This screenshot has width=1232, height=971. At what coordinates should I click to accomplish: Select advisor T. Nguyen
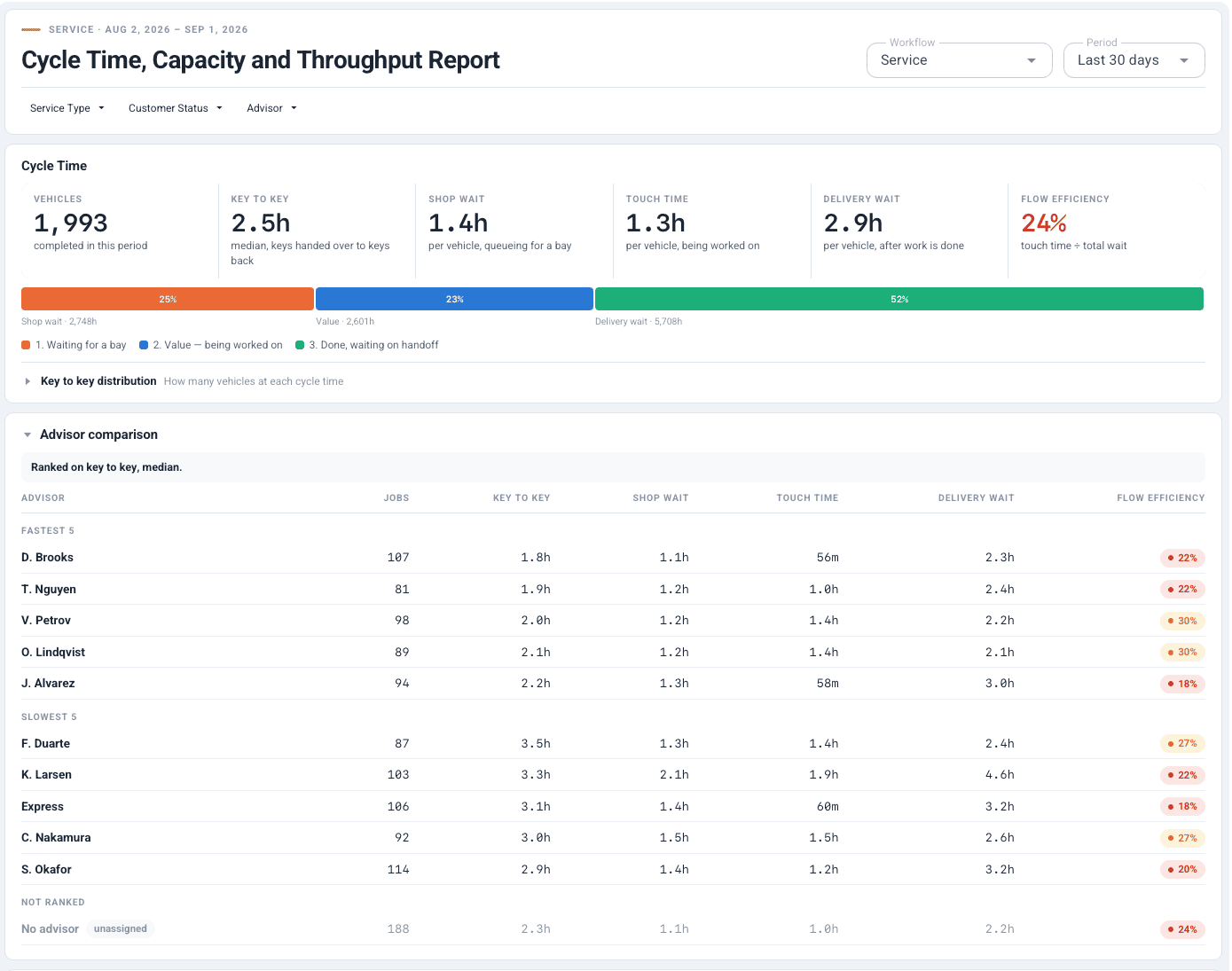click(49, 590)
